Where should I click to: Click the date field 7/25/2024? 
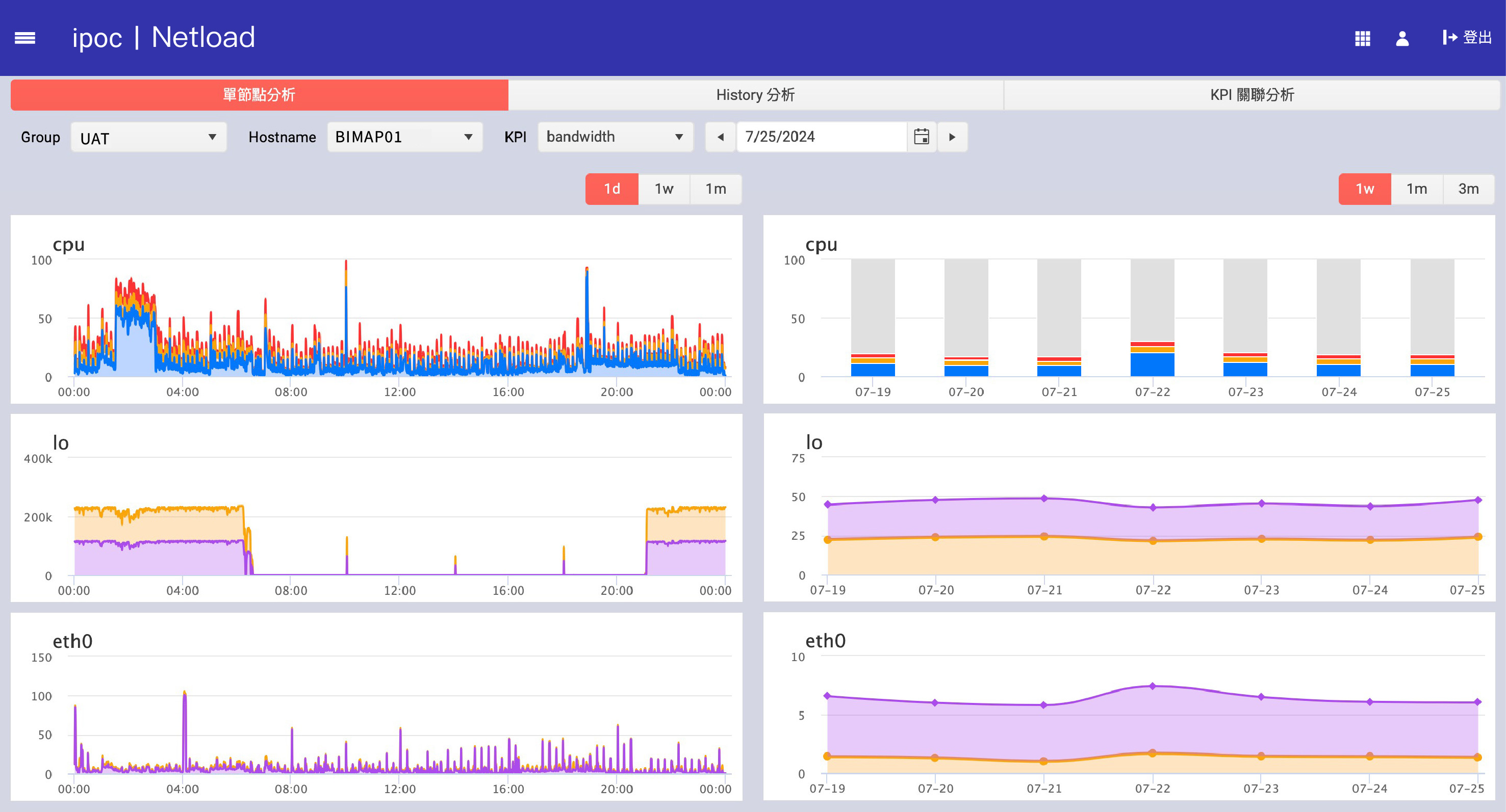pyautogui.click(x=822, y=137)
